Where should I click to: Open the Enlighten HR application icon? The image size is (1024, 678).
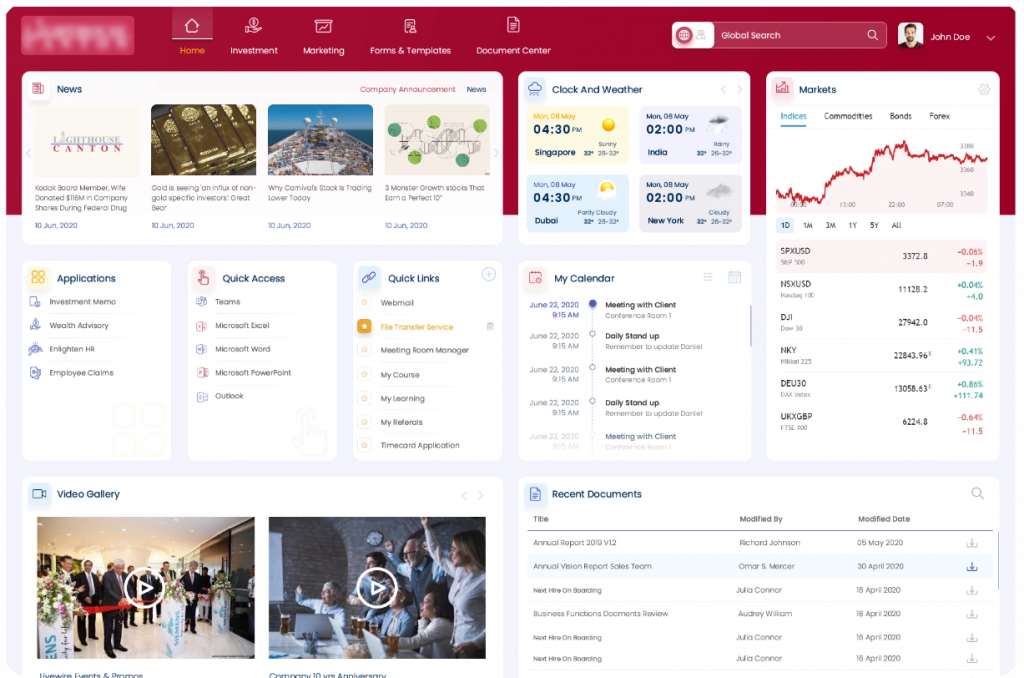(35, 349)
